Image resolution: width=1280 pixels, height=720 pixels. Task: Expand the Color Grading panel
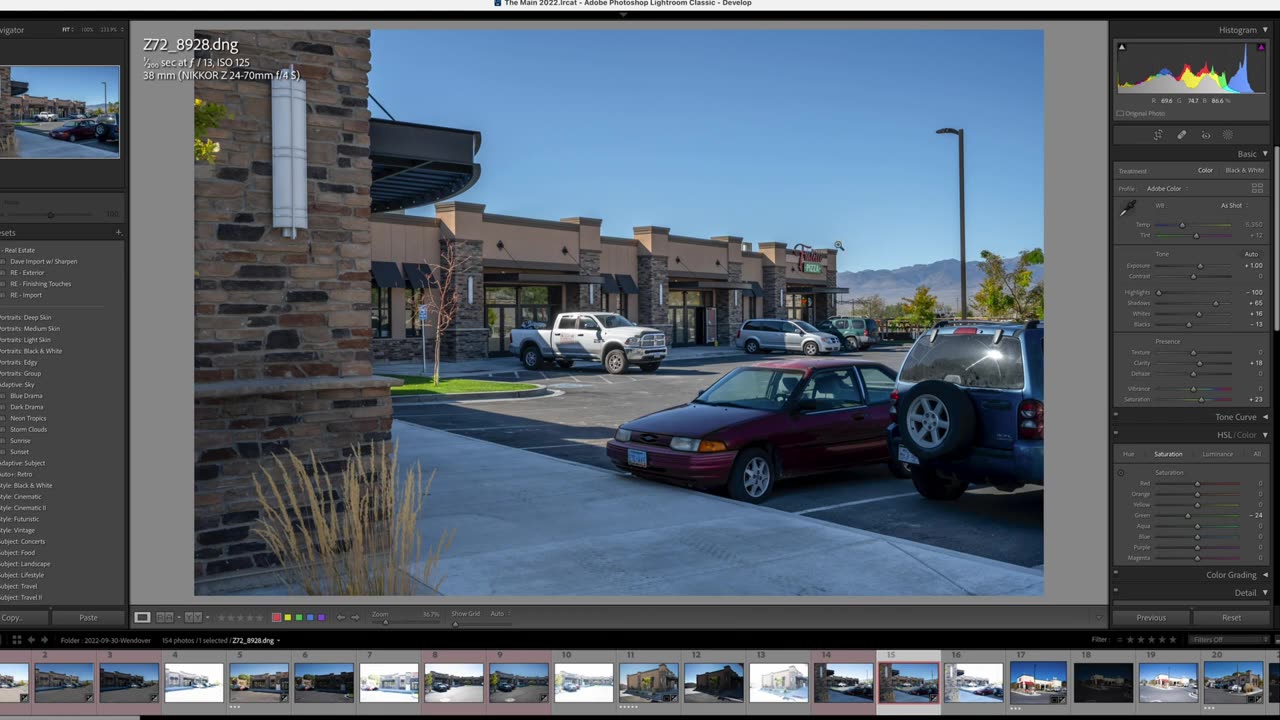pos(1265,575)
